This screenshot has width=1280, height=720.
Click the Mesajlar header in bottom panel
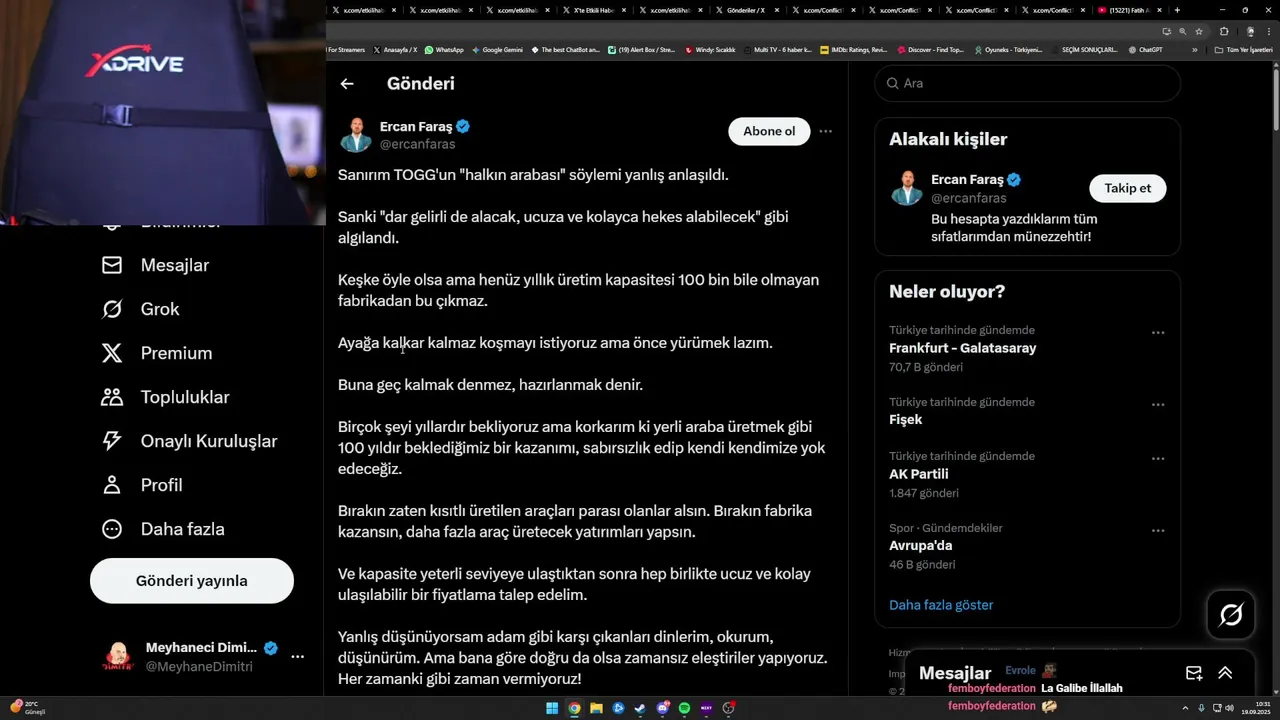pyautogui.click(x=955, y=673)
